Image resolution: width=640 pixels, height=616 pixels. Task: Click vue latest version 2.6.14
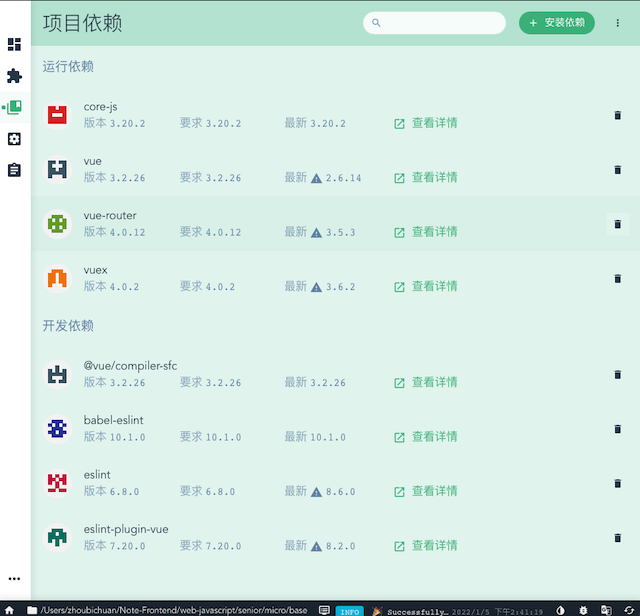(x=343, y=178)
